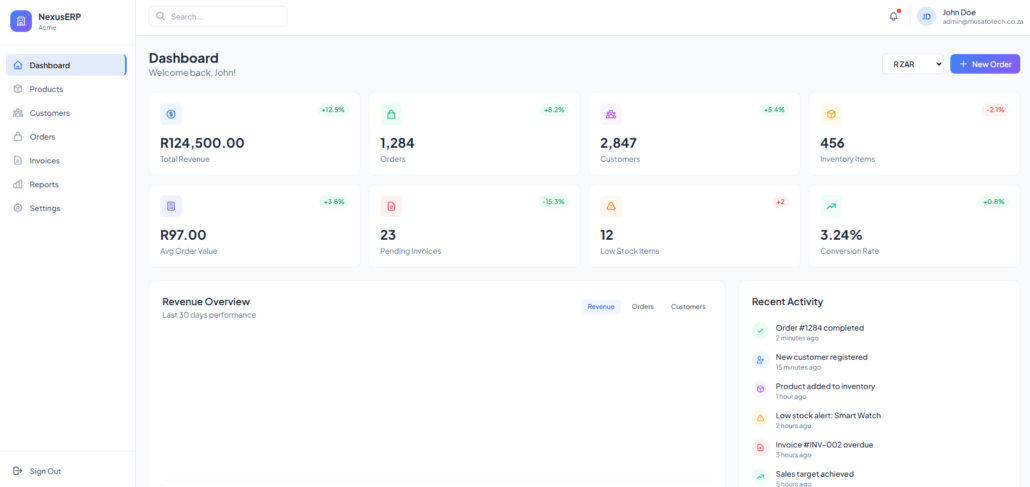Click the Conversion Rate trend icon
Viewport: 1030px width, 487px height.
tap(831, 206)
